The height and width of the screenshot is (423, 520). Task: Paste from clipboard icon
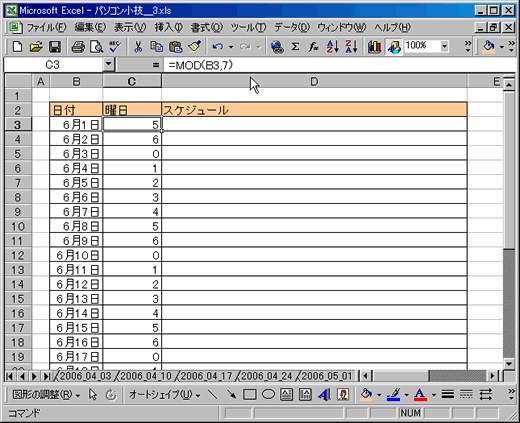coord(176,47)
